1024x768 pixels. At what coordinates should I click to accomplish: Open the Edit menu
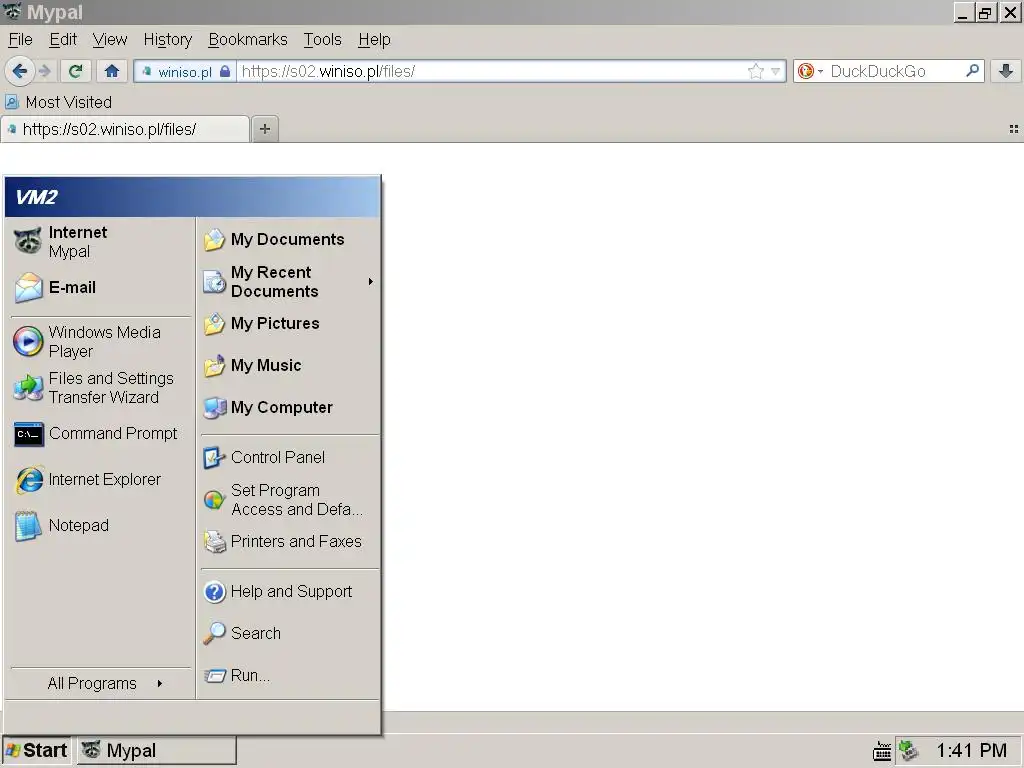point(63,40)
